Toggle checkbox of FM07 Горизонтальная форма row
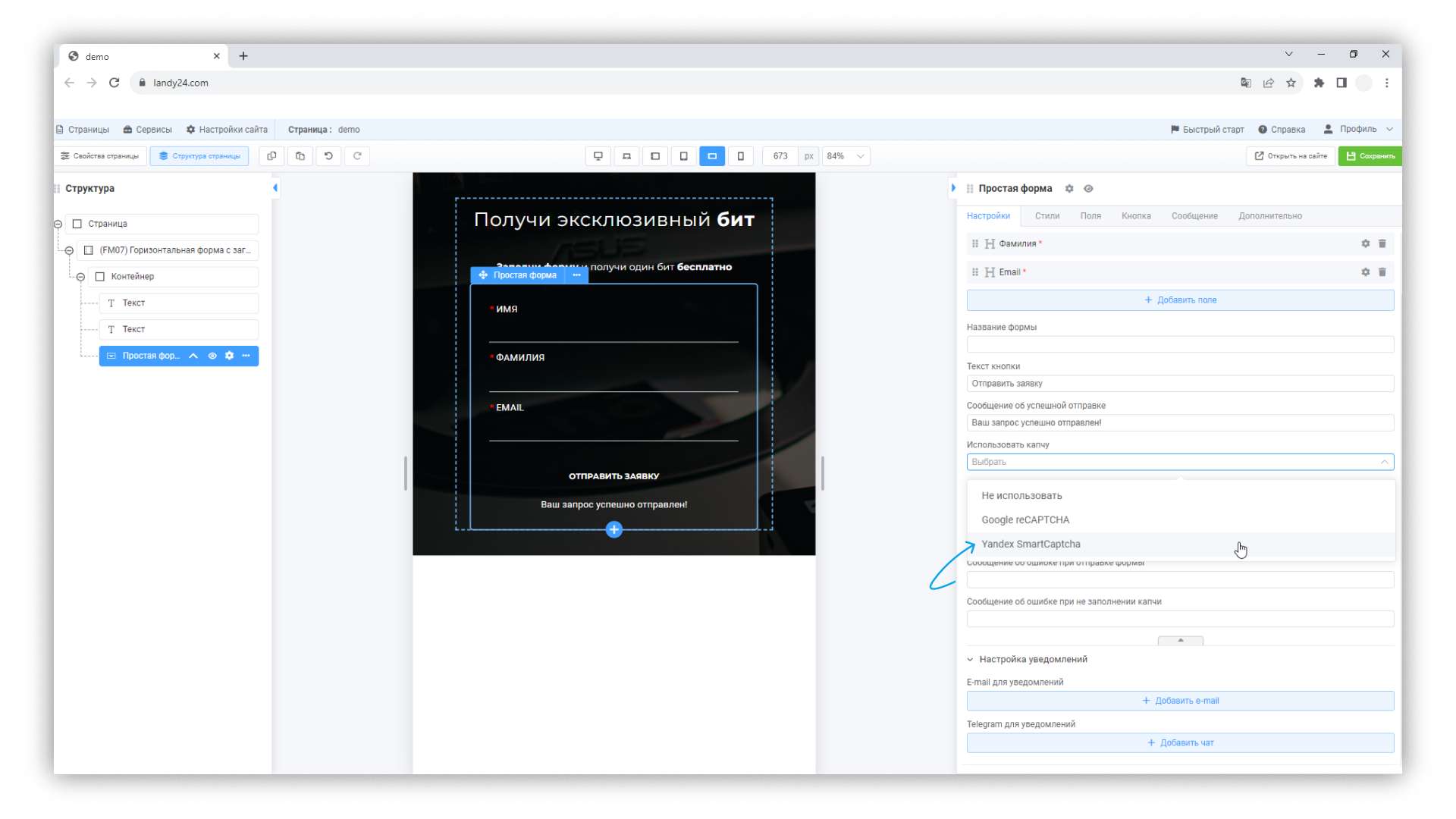 coord(88,250)
